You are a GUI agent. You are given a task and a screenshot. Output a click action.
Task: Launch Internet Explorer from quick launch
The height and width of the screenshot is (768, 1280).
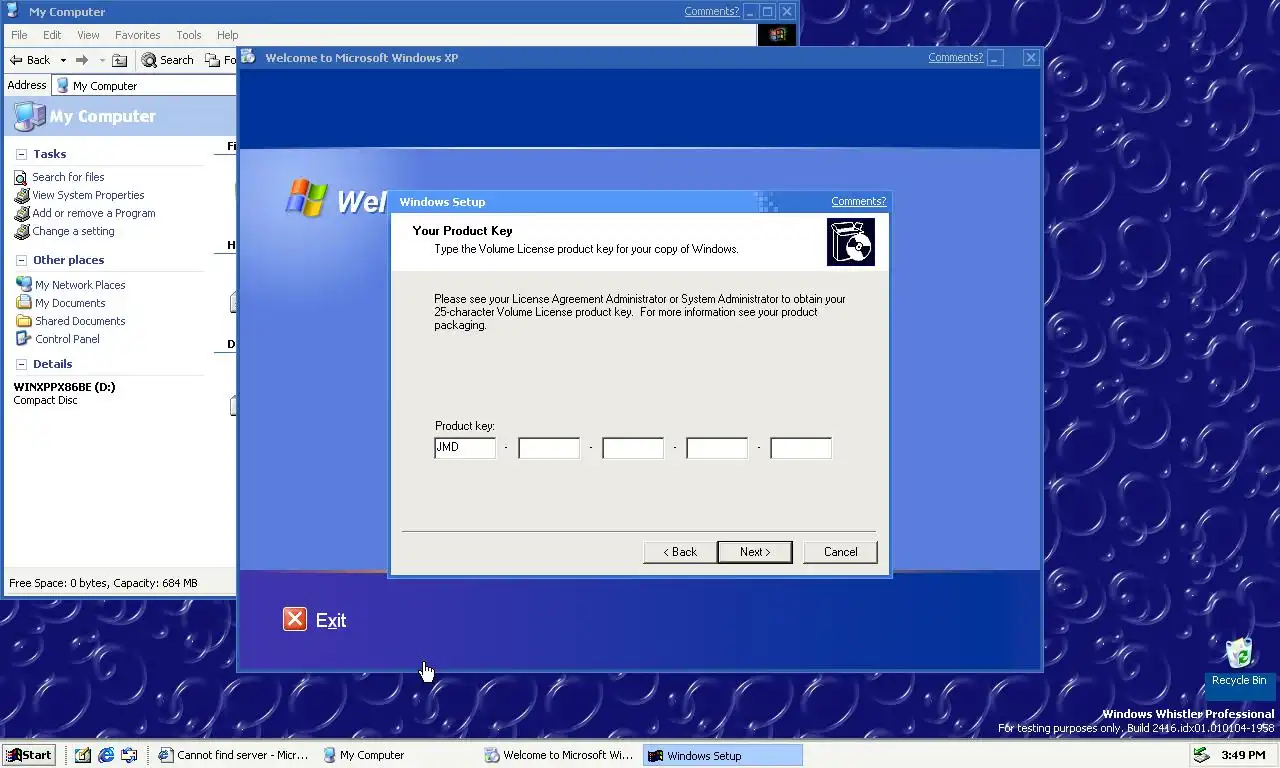click(106, 755)
